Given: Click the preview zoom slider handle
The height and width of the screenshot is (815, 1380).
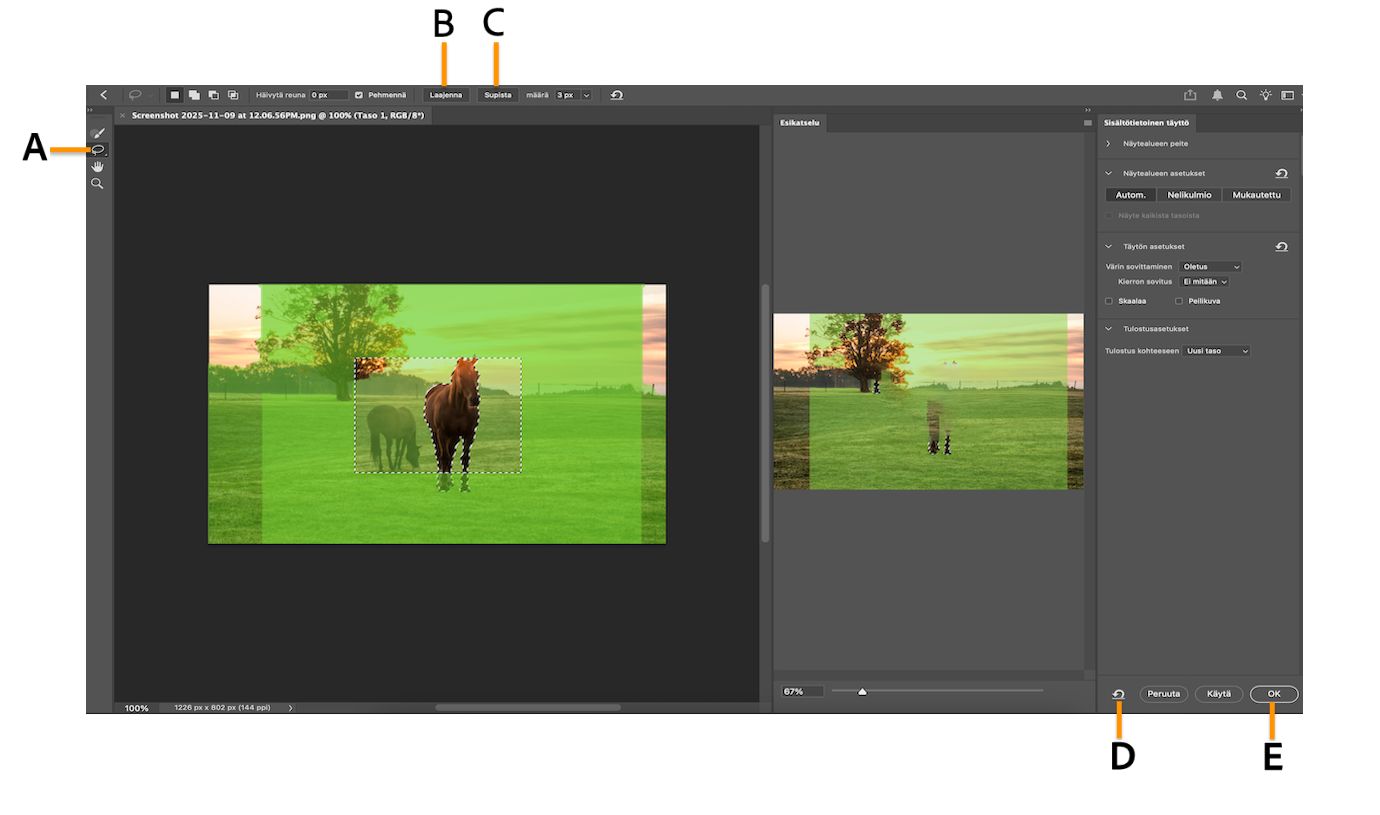Looking at the screenshot, I should [862, 691].
